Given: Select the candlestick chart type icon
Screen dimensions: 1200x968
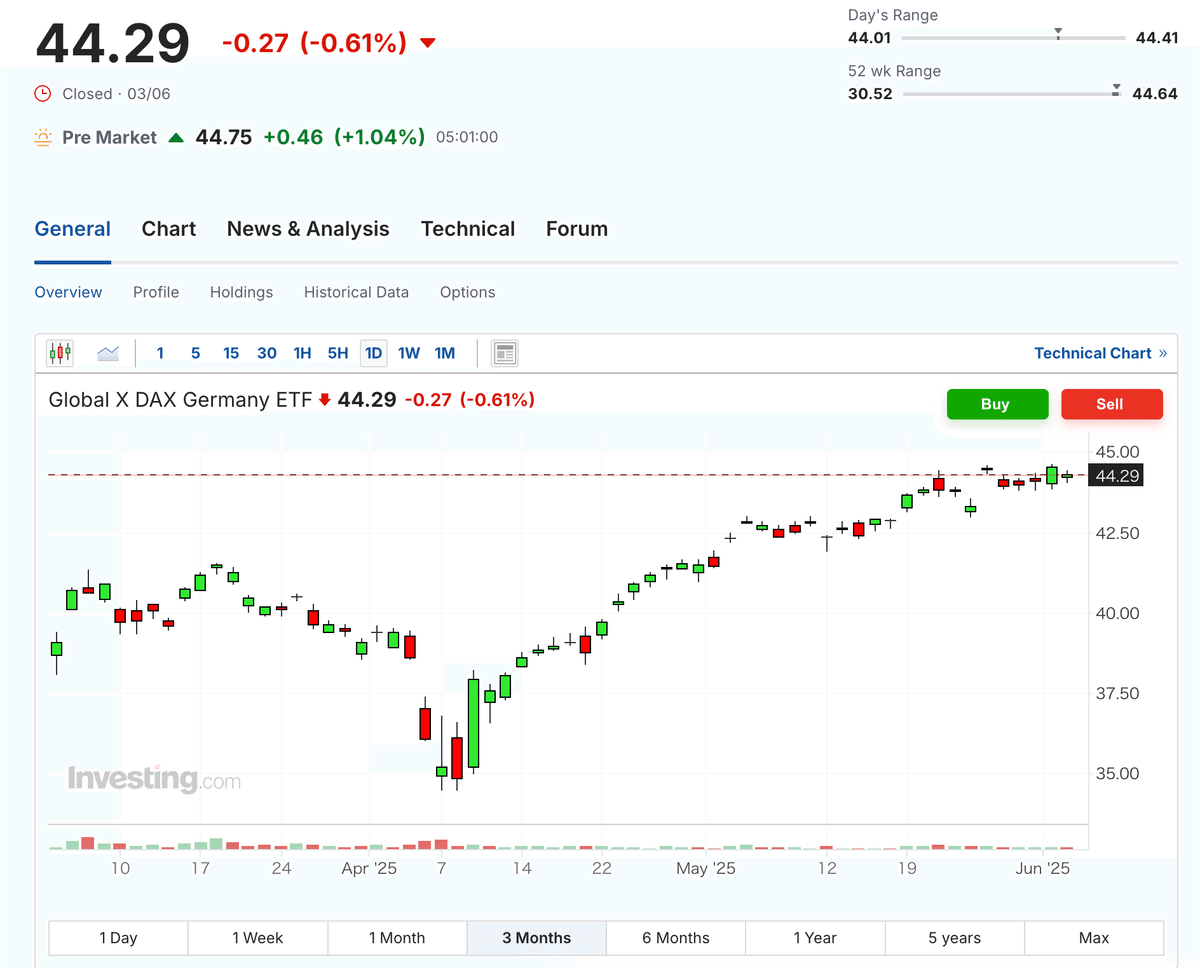Looking at the screenshot, I should (60, 352).
